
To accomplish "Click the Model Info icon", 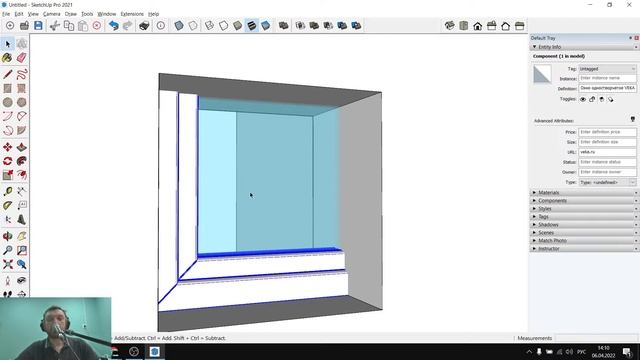I will (x=161, y=26).
